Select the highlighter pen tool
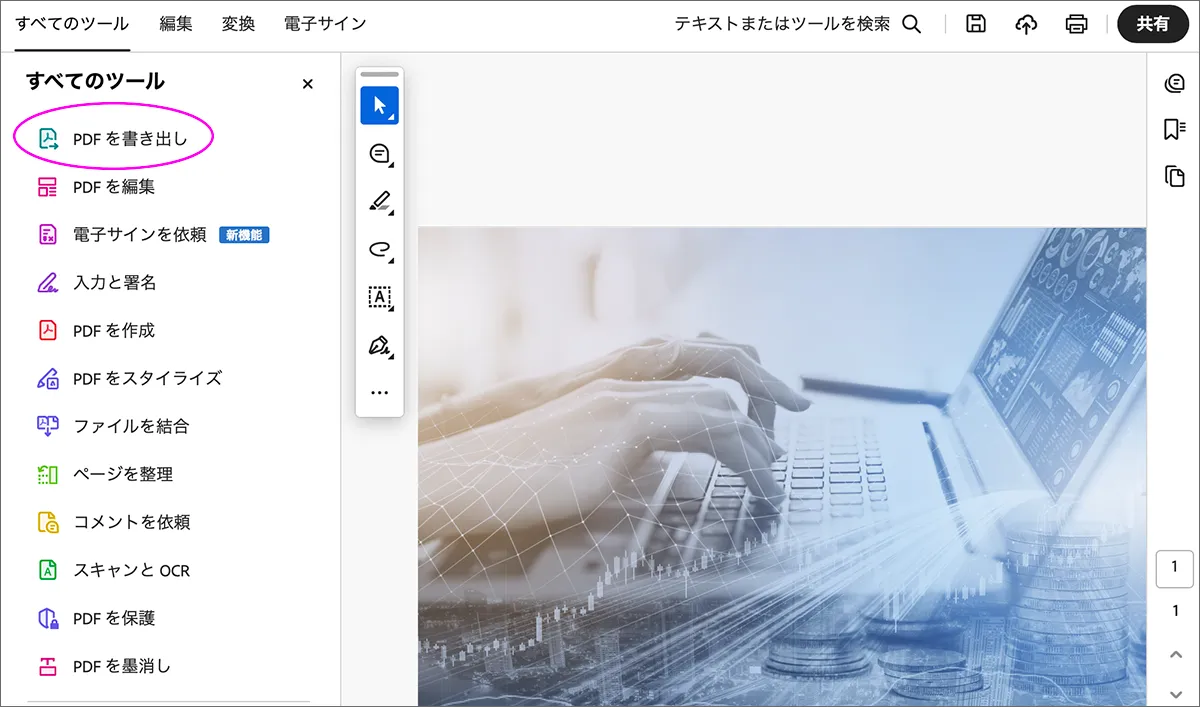This screenshot has height=707, width=1200. click(x=380, y=202)
